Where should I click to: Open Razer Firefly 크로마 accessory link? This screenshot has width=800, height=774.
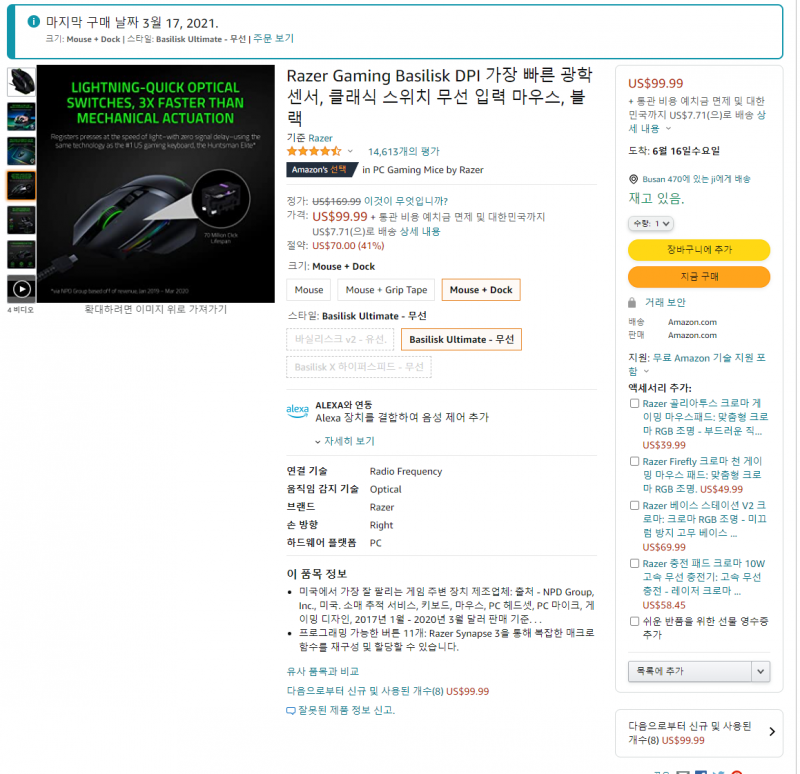[702, 475]
